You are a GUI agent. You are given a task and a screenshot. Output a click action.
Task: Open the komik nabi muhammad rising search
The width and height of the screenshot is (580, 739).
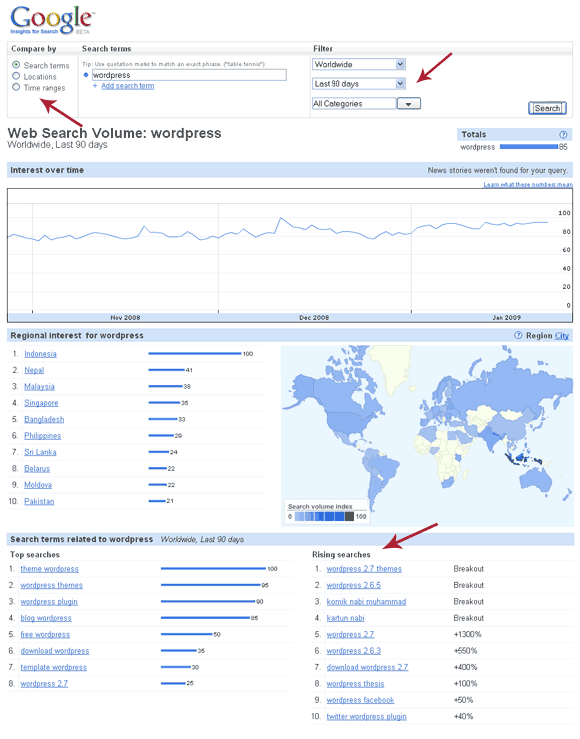[x=366, y=602]
